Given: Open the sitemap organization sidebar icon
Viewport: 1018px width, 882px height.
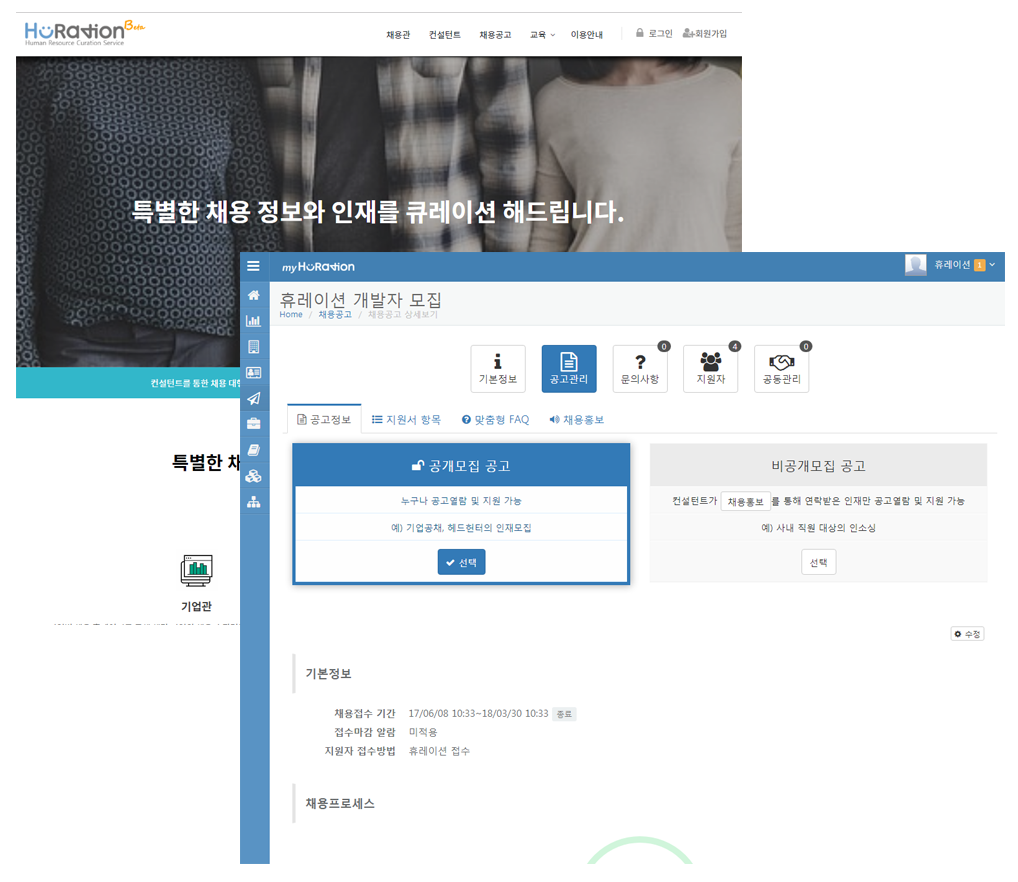Looking at the screenshot, I should click(x=254, y=502).
